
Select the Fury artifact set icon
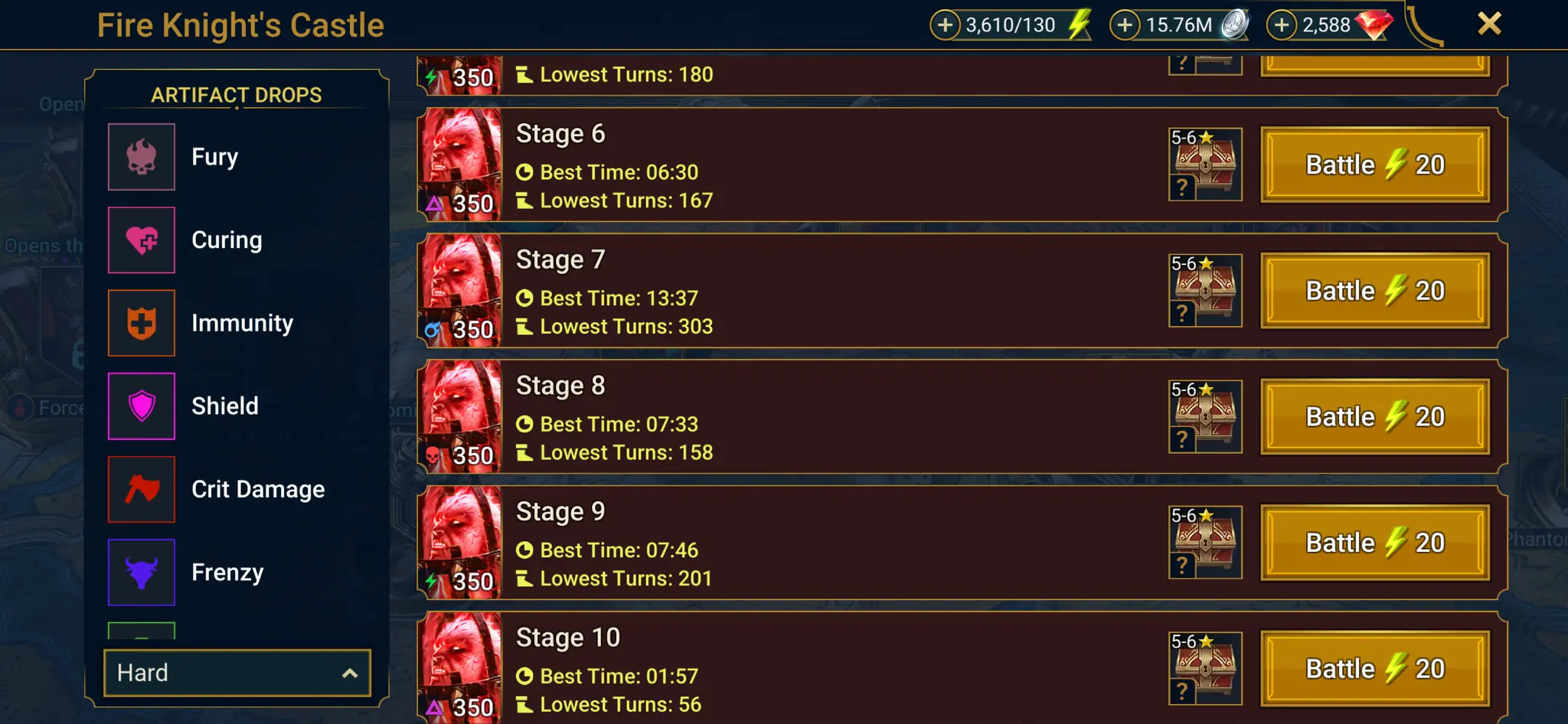(142, 157)
